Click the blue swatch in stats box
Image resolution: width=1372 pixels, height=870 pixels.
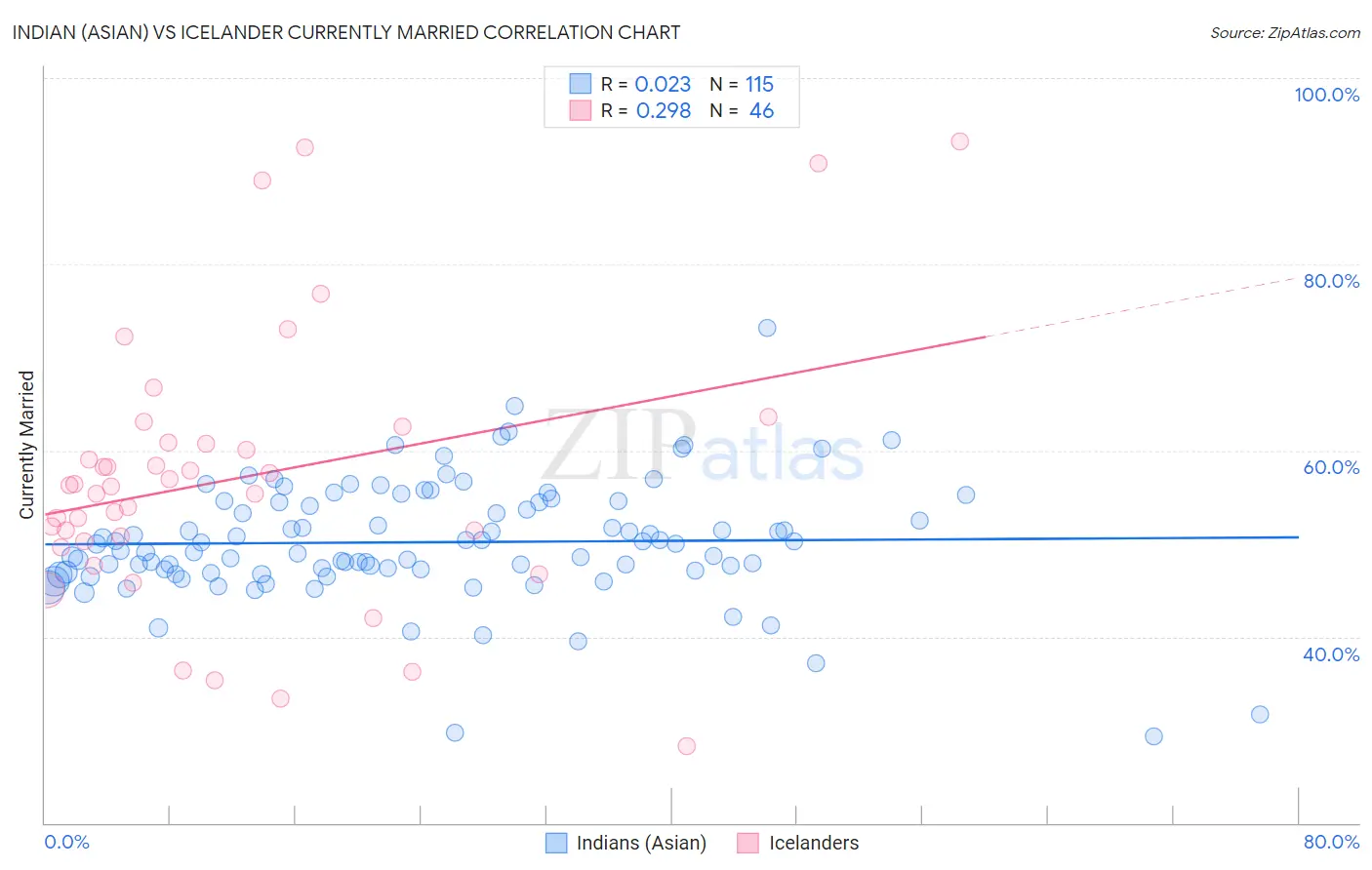click(581, 84)
